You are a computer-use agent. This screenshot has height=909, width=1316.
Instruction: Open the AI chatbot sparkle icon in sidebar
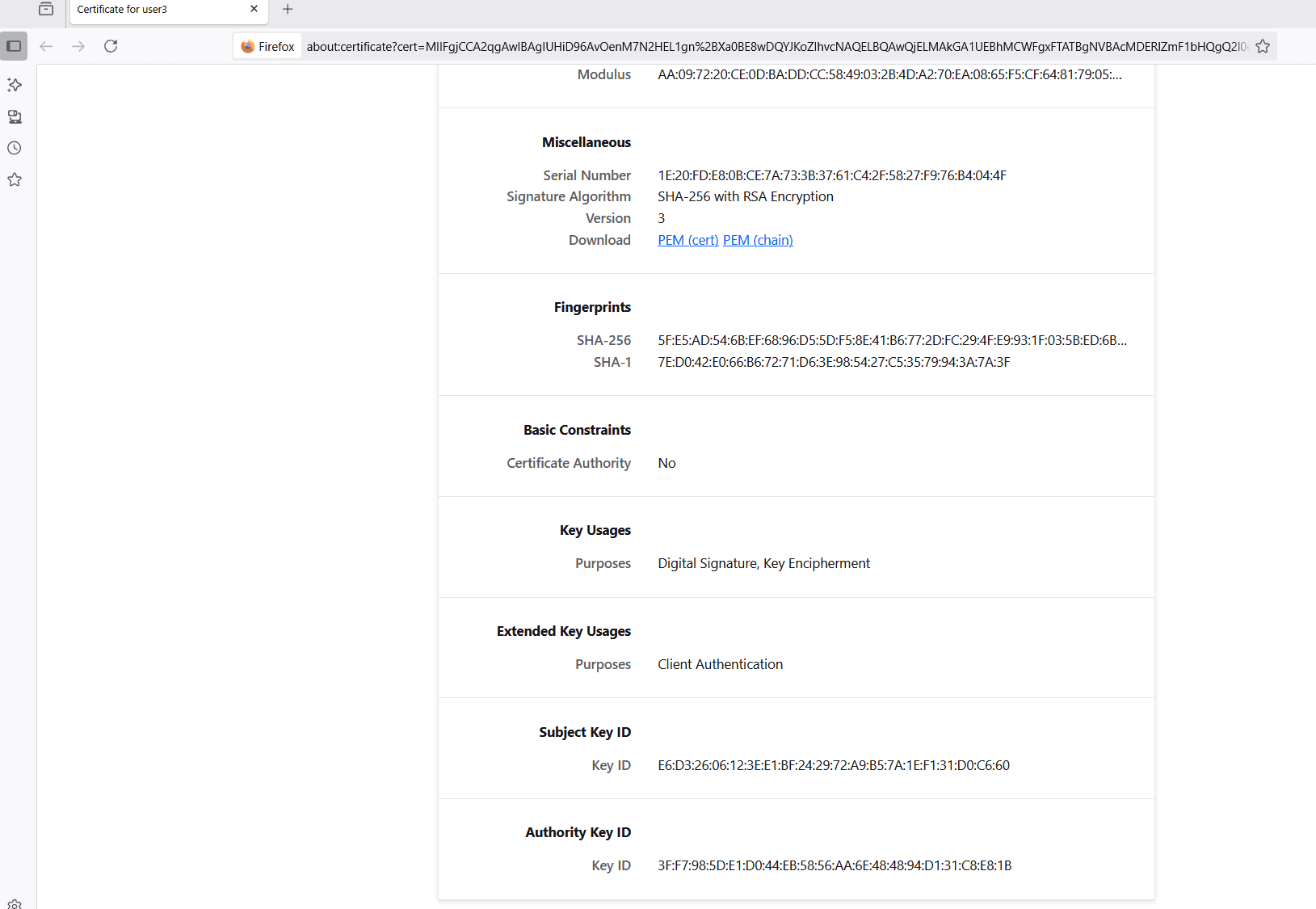(x=15, y=85)
